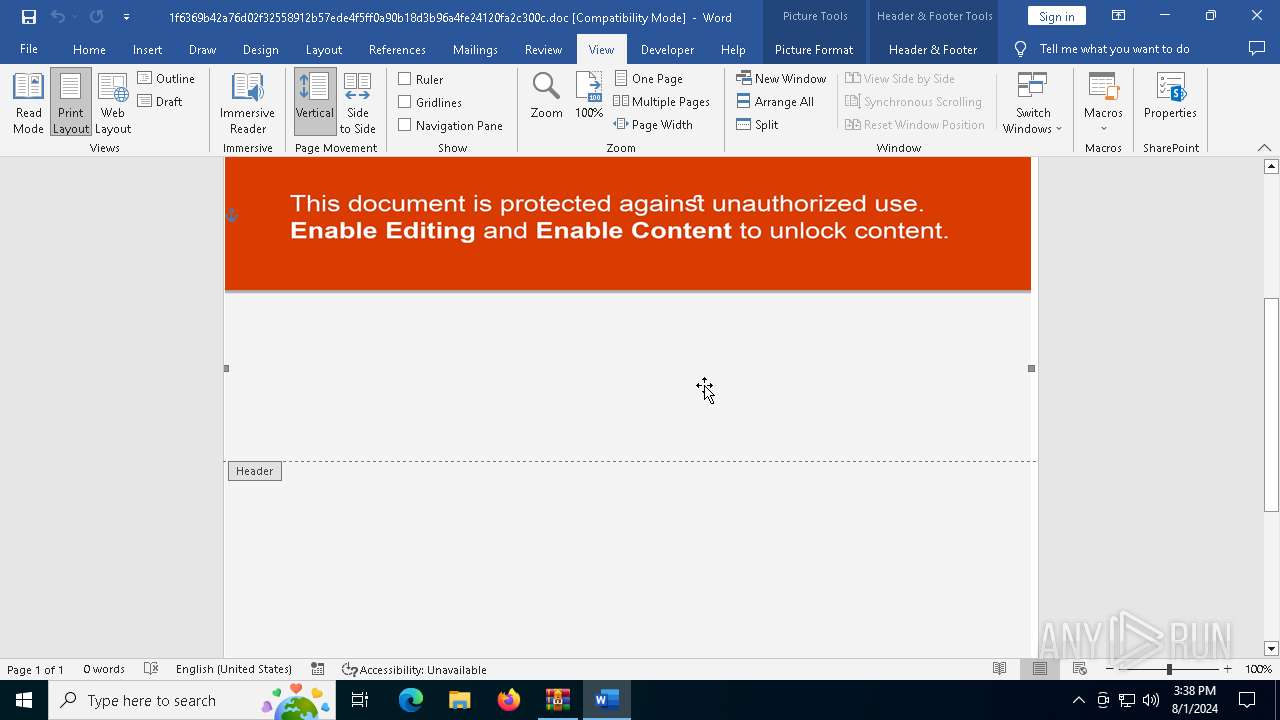Enable the Ruler checkbox

(405, 79)
